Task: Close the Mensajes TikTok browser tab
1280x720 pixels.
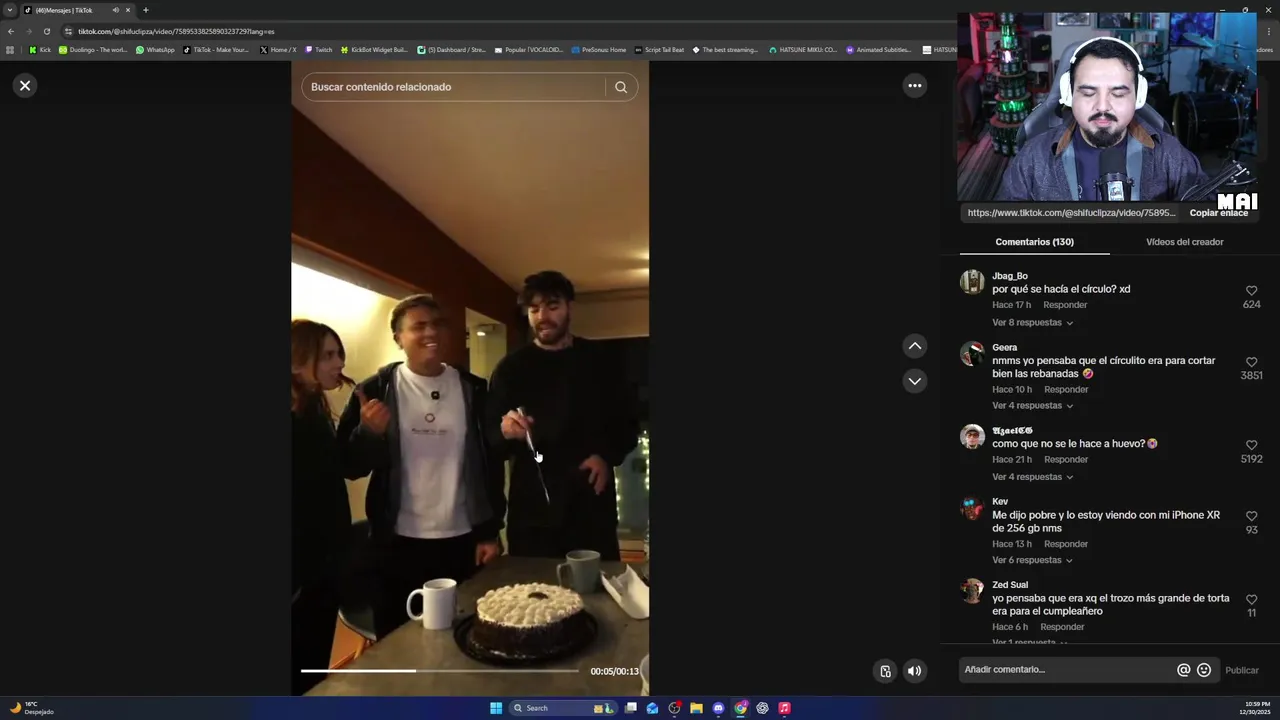Action: coord(128,10)
